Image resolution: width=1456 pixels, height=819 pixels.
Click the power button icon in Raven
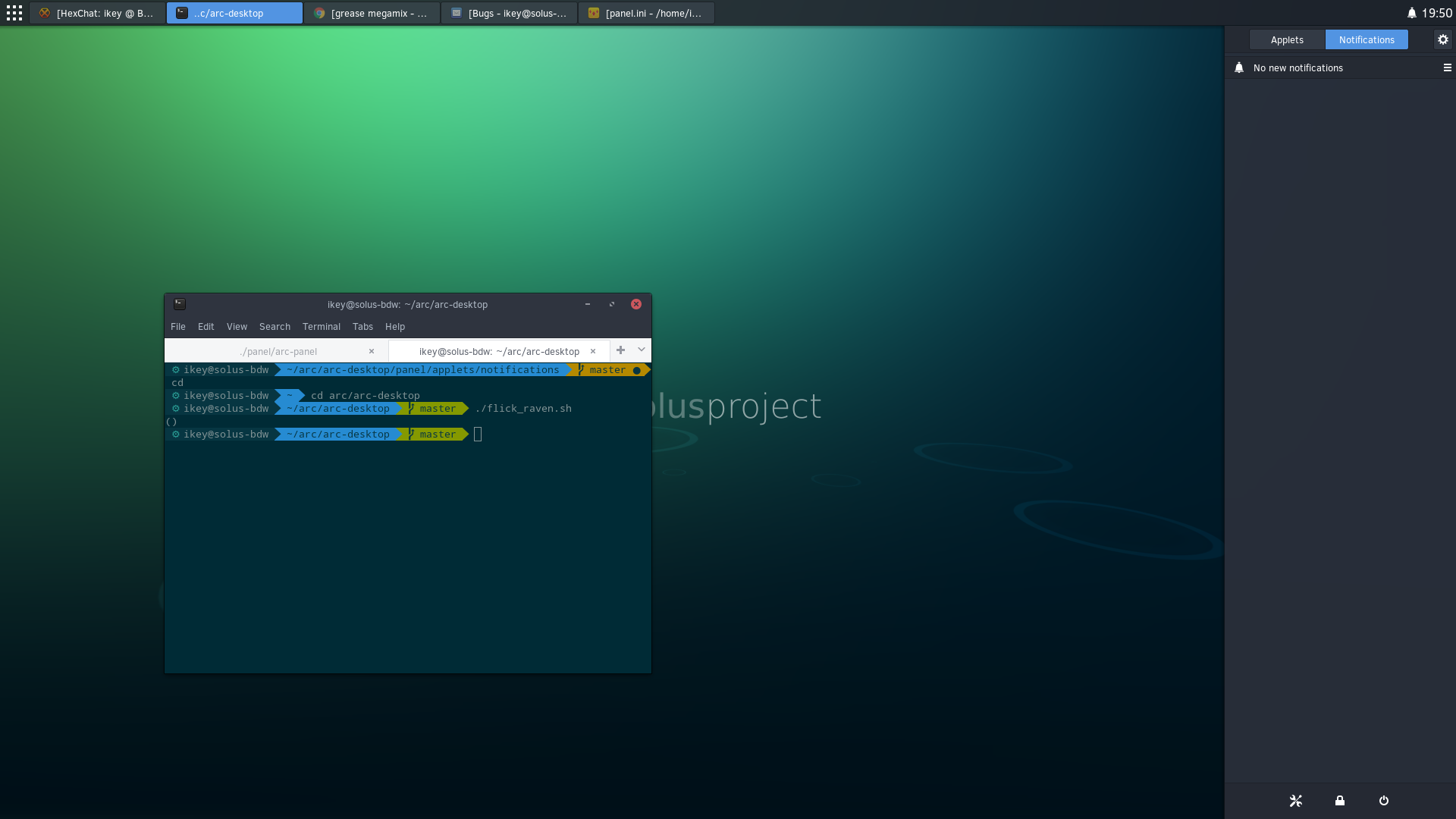click(x=1384, y=801)
